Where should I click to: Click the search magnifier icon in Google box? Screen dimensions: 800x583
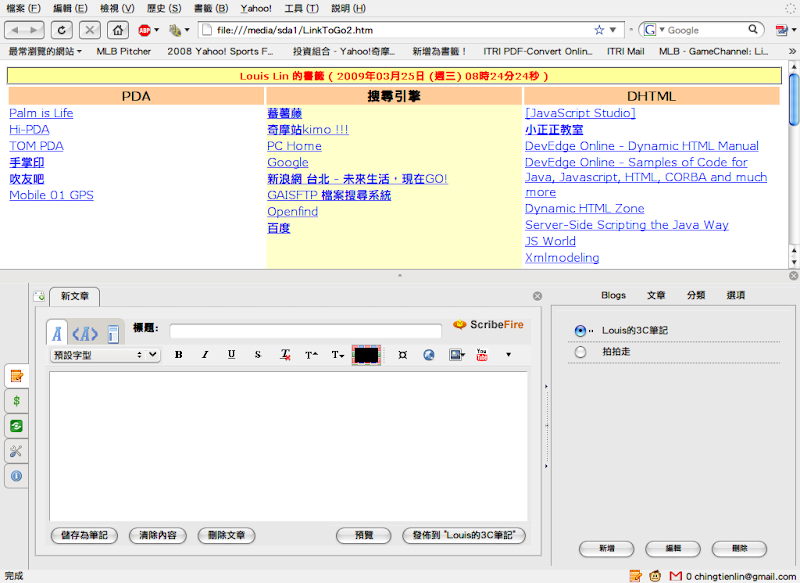click(753, 30)
